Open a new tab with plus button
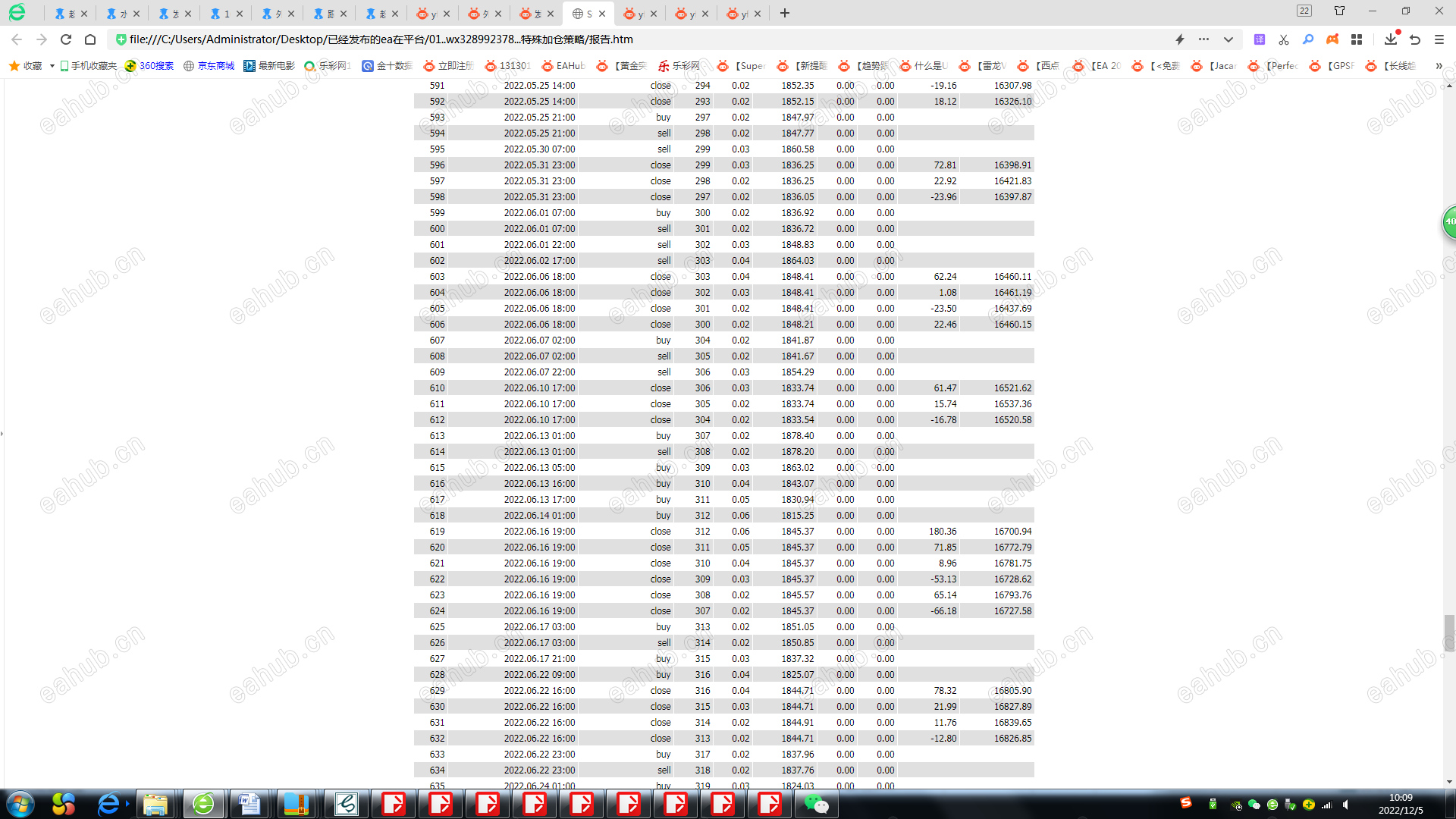Image resolution: width=1456 pixels, height=819 pixels. click(x=785, y=14)
